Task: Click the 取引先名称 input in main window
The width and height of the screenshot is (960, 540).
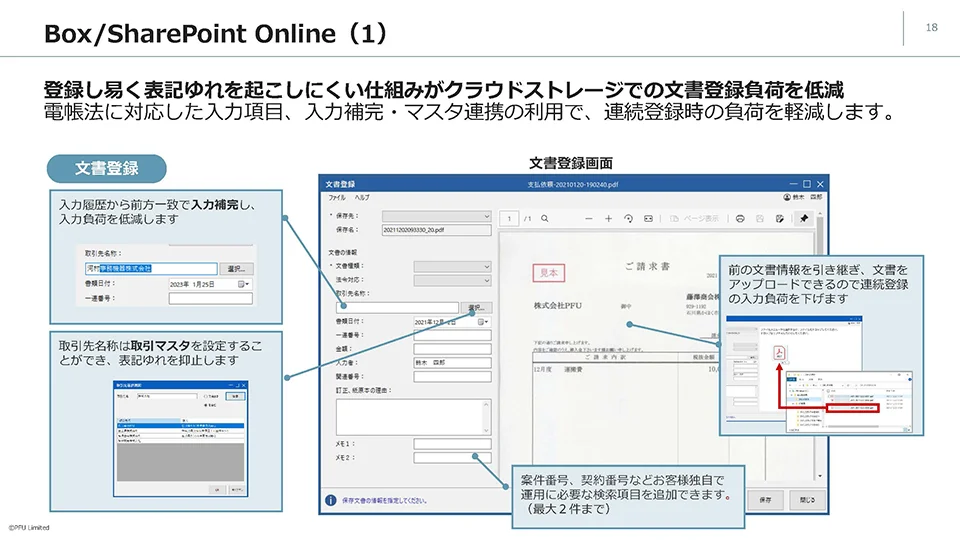Action: (397, 307)
